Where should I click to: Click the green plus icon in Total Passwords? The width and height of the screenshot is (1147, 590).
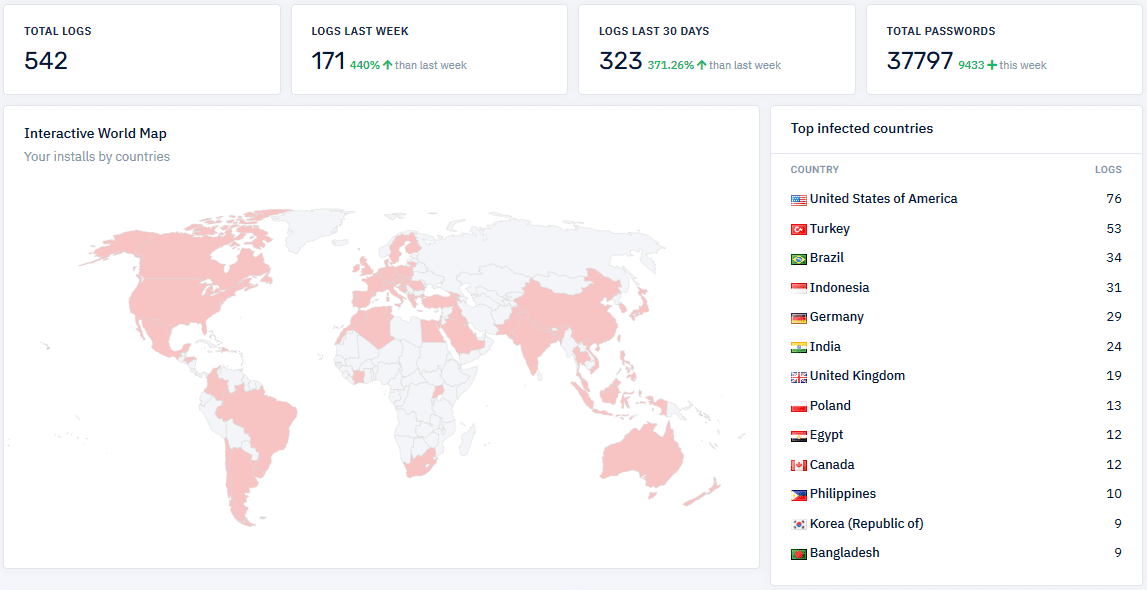coord(992,65)
